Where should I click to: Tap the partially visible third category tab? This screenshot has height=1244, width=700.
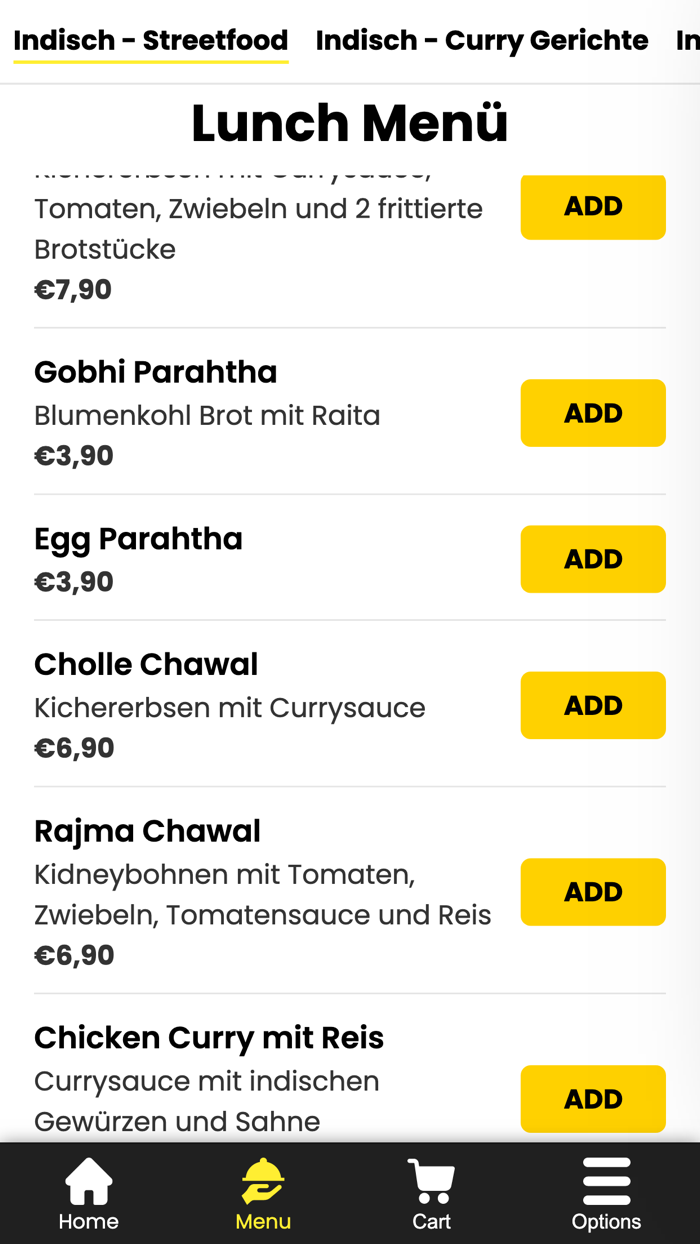tap(687, 41)
